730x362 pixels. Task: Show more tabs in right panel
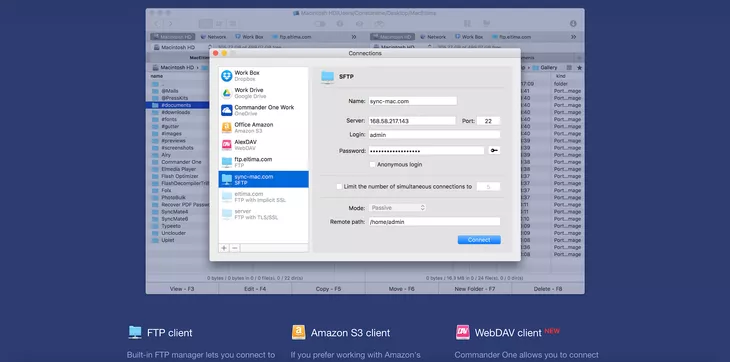[x=574, y=37]
